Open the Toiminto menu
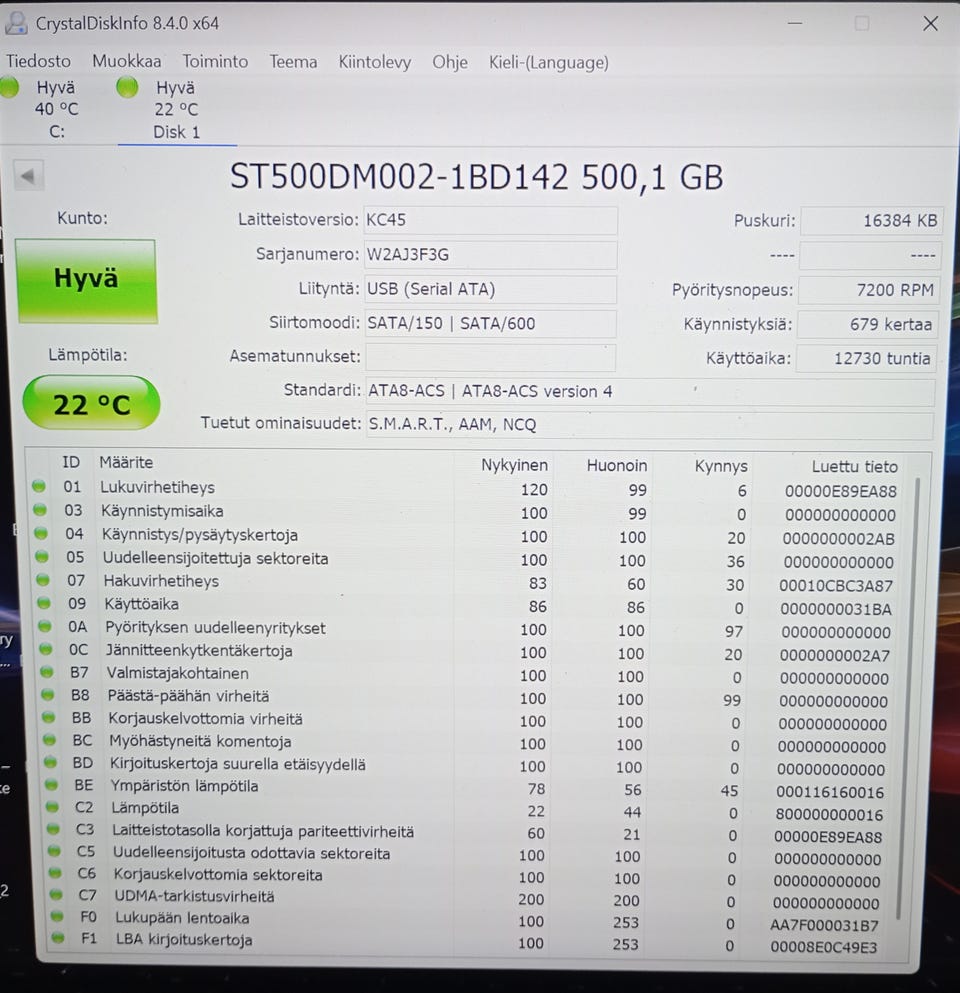960x993 pixels. [215, 61]
